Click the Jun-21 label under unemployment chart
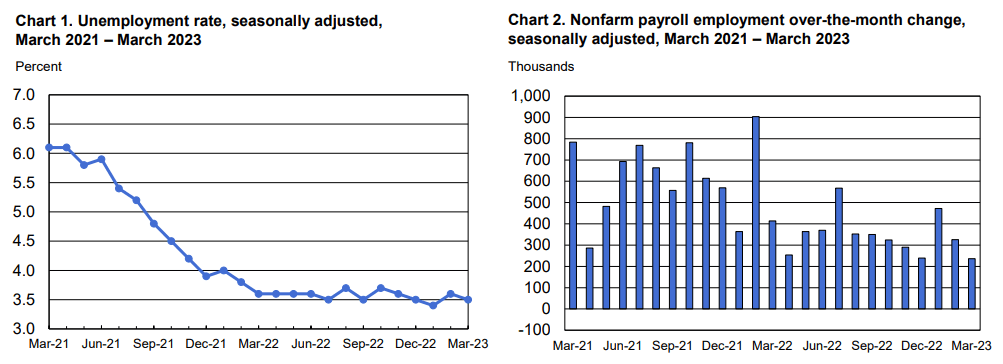 (102, 344)
